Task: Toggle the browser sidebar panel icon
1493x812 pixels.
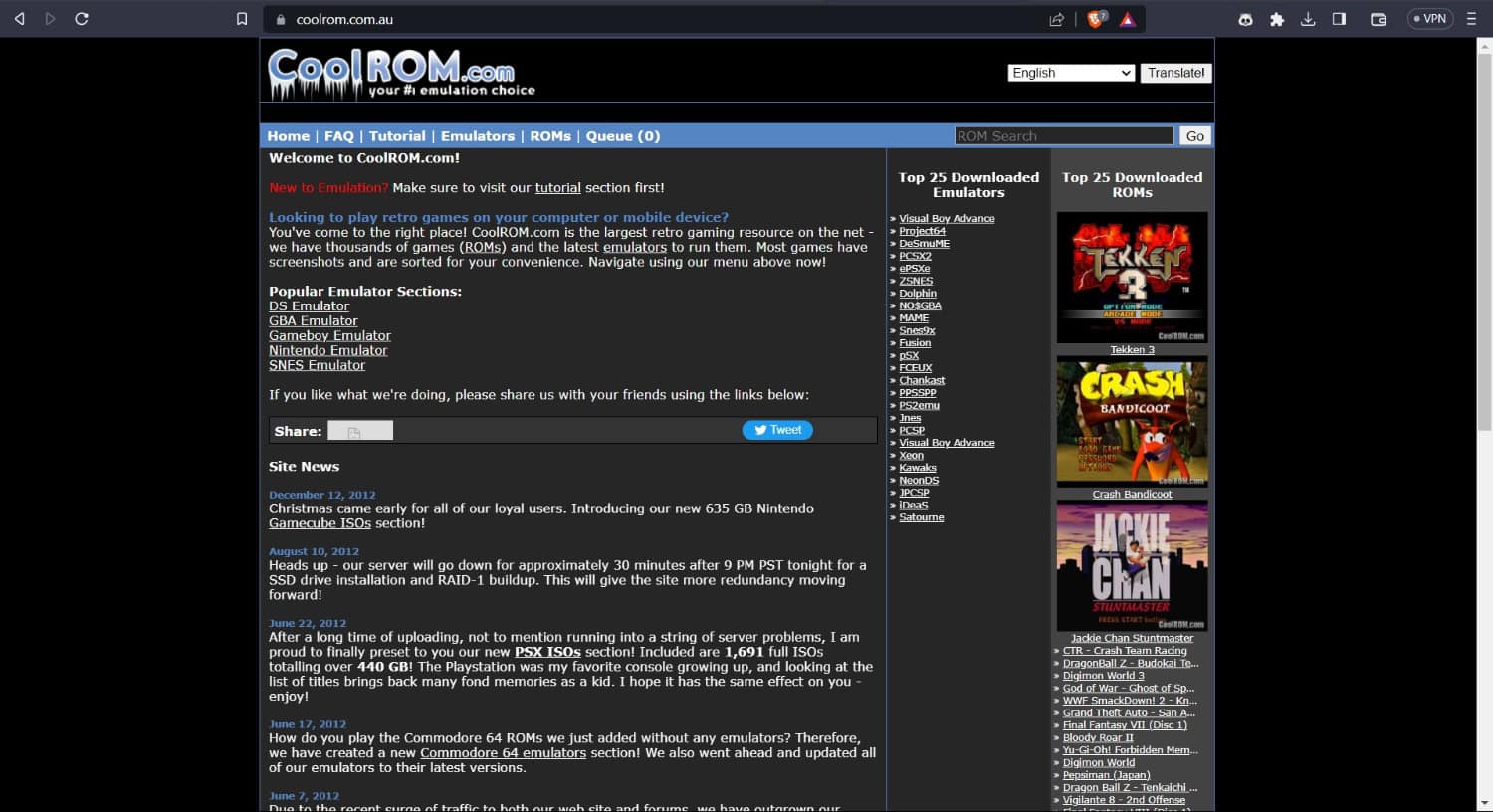Action: pos(1339,19)
